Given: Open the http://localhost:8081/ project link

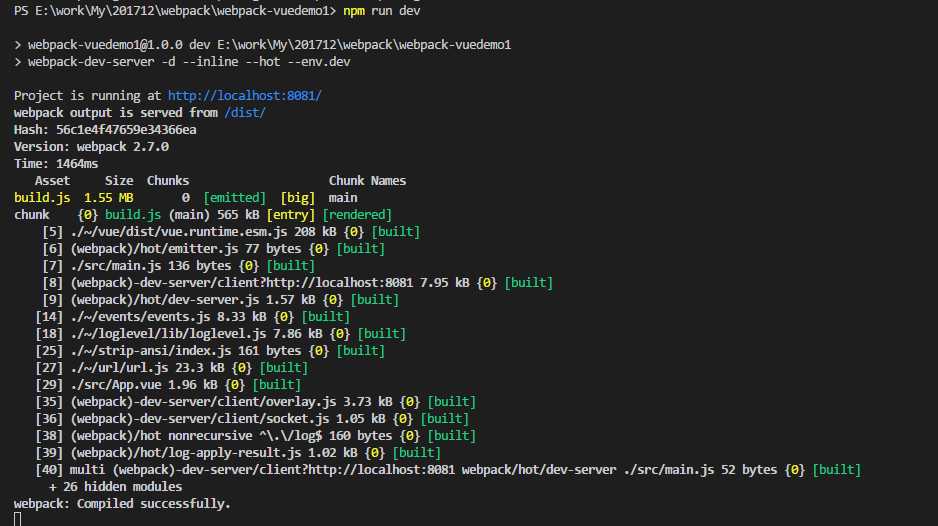Looking at the screenshot, I should pyautogui.click(x=244, y=96).
